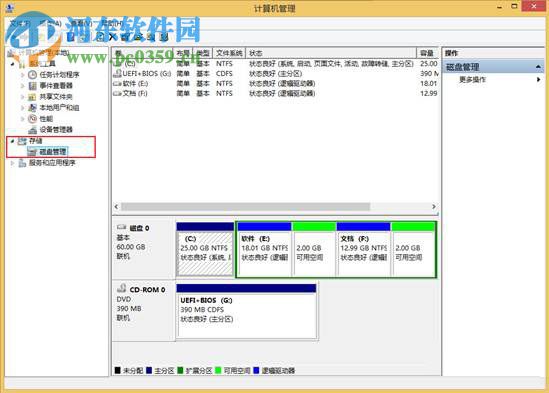Sort by the 容量 column header
The width and height of the screenshot is (549, 393).
(x=428, y=53)
